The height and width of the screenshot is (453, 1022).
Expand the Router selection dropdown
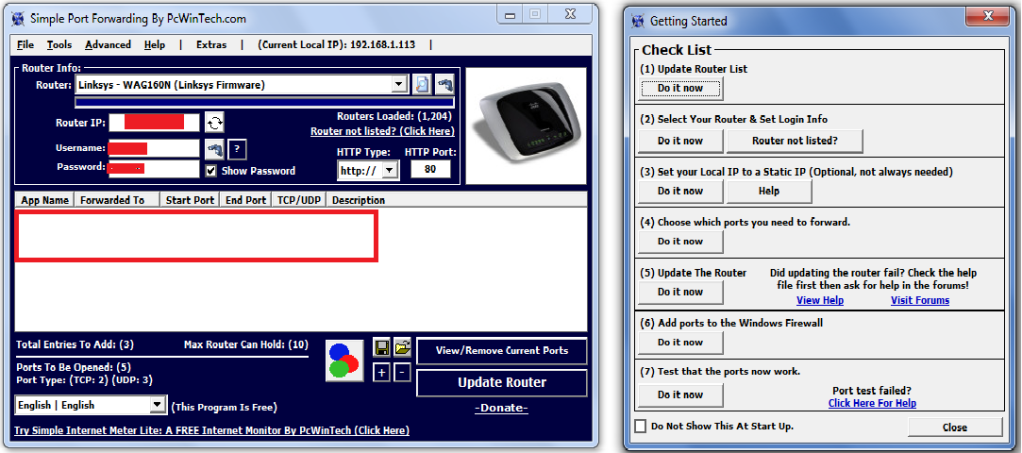pyautogui.click(x=400, y=85)
